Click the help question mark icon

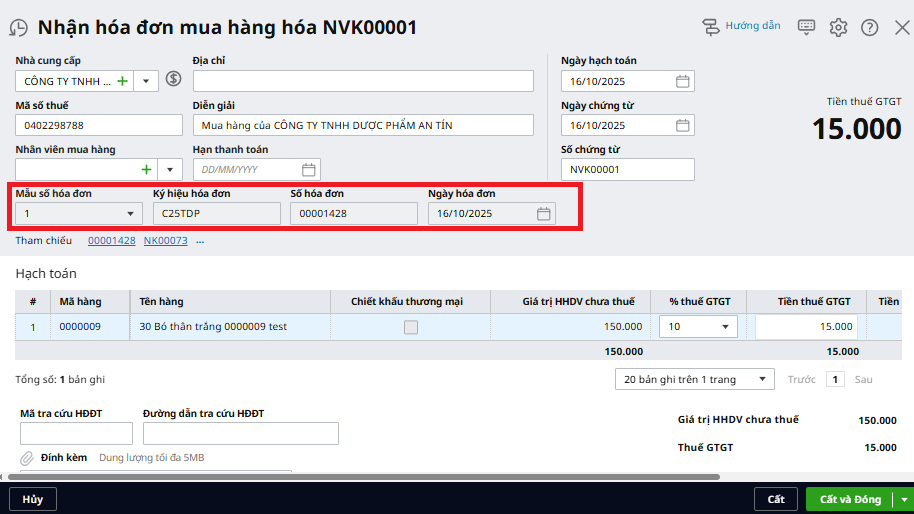[869, 27]
